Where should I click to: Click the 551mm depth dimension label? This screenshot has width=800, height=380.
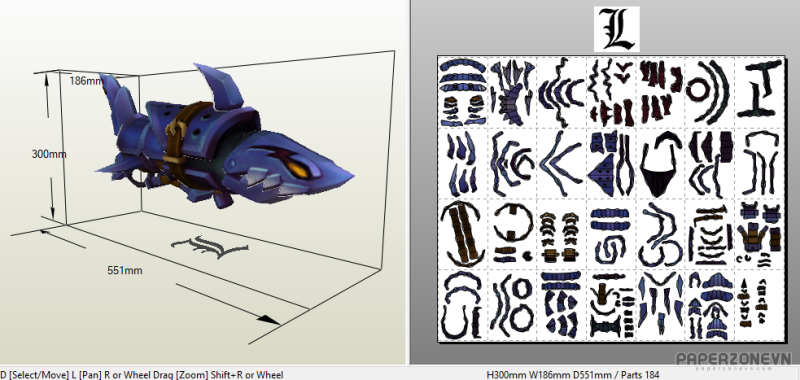(124, 270)
